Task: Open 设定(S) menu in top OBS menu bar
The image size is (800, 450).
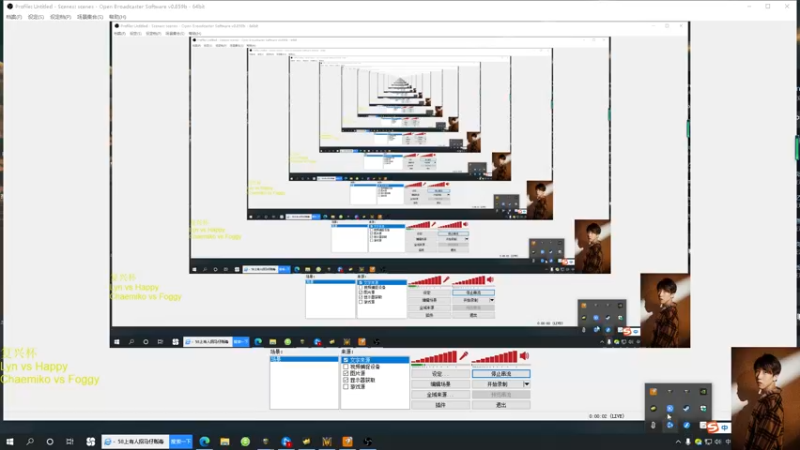Action: 36,17
